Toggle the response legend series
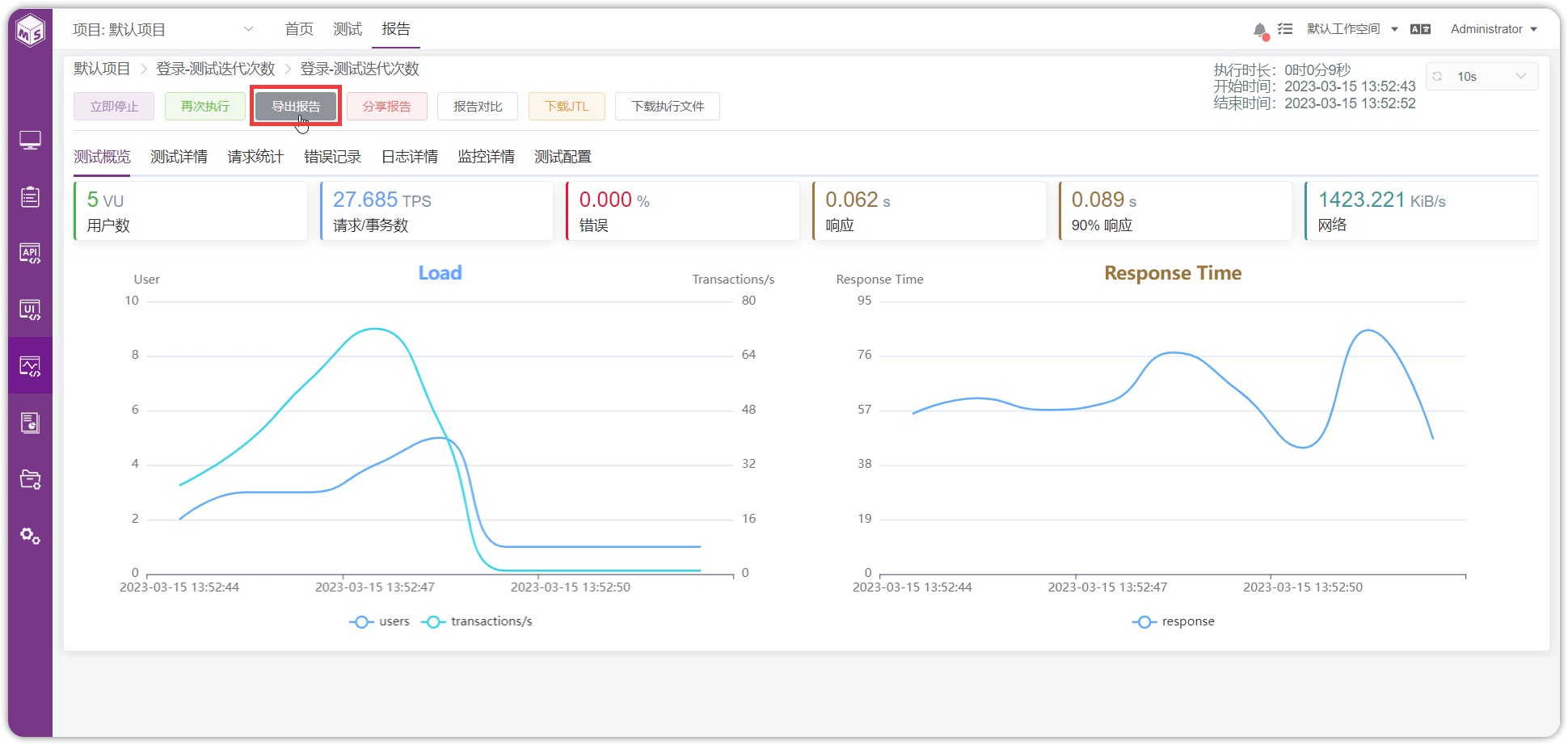 pyautogui.click(x=1174, y=621)
